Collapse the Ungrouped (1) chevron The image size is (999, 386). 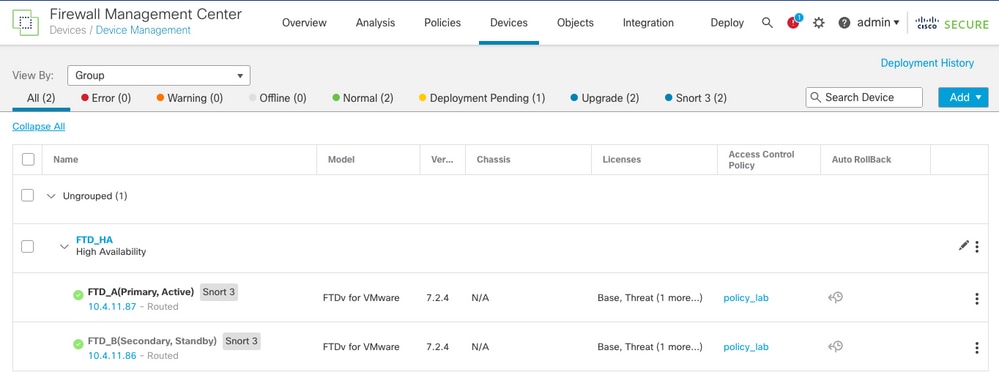tap(52, 196)
